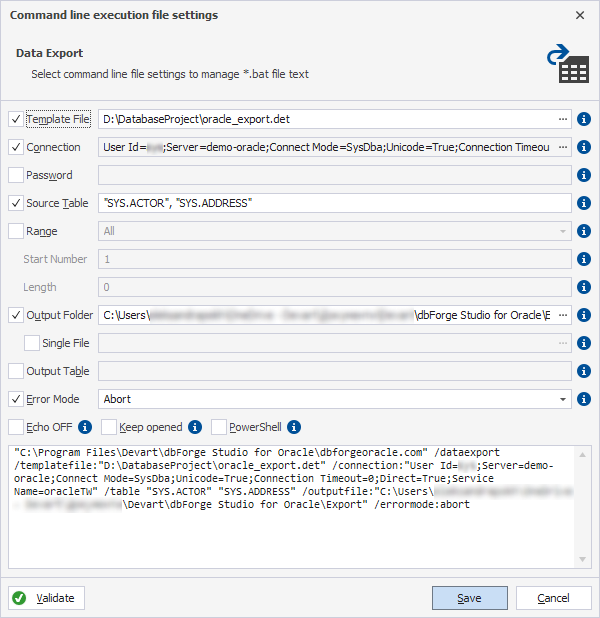This screenshot has height=618, width=600.
Task: Click the Cancel button
Action: point(553,598)
